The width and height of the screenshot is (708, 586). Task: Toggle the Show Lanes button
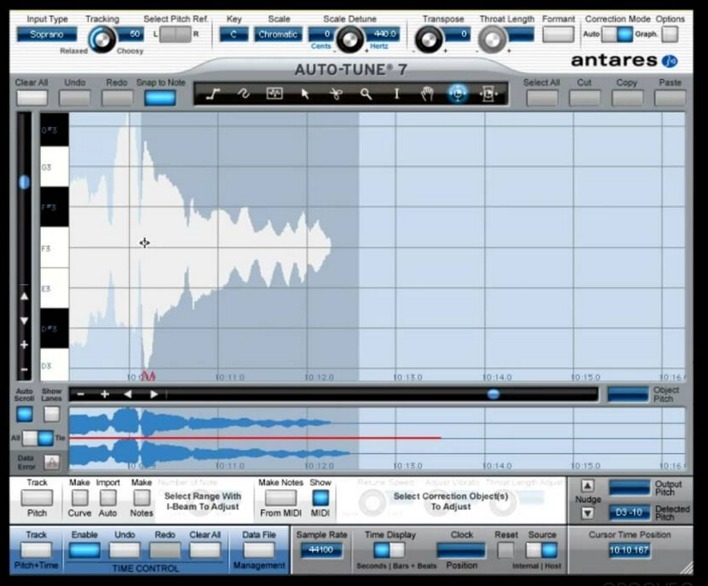coord(51,414)
